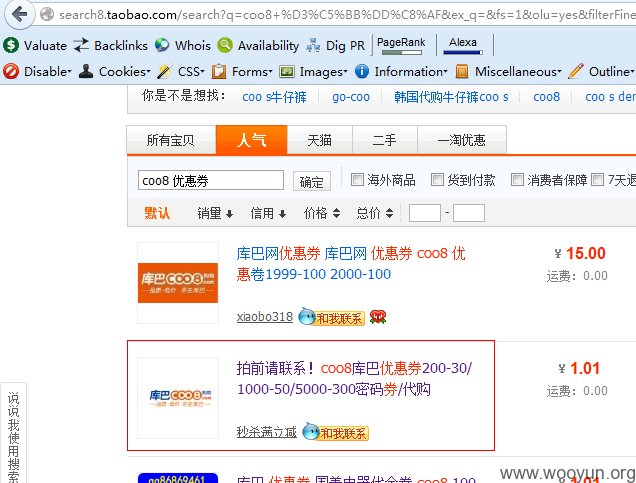Check the 消费者保障 checkbox
The image size is (636, 483).
[x=517, y=179]
